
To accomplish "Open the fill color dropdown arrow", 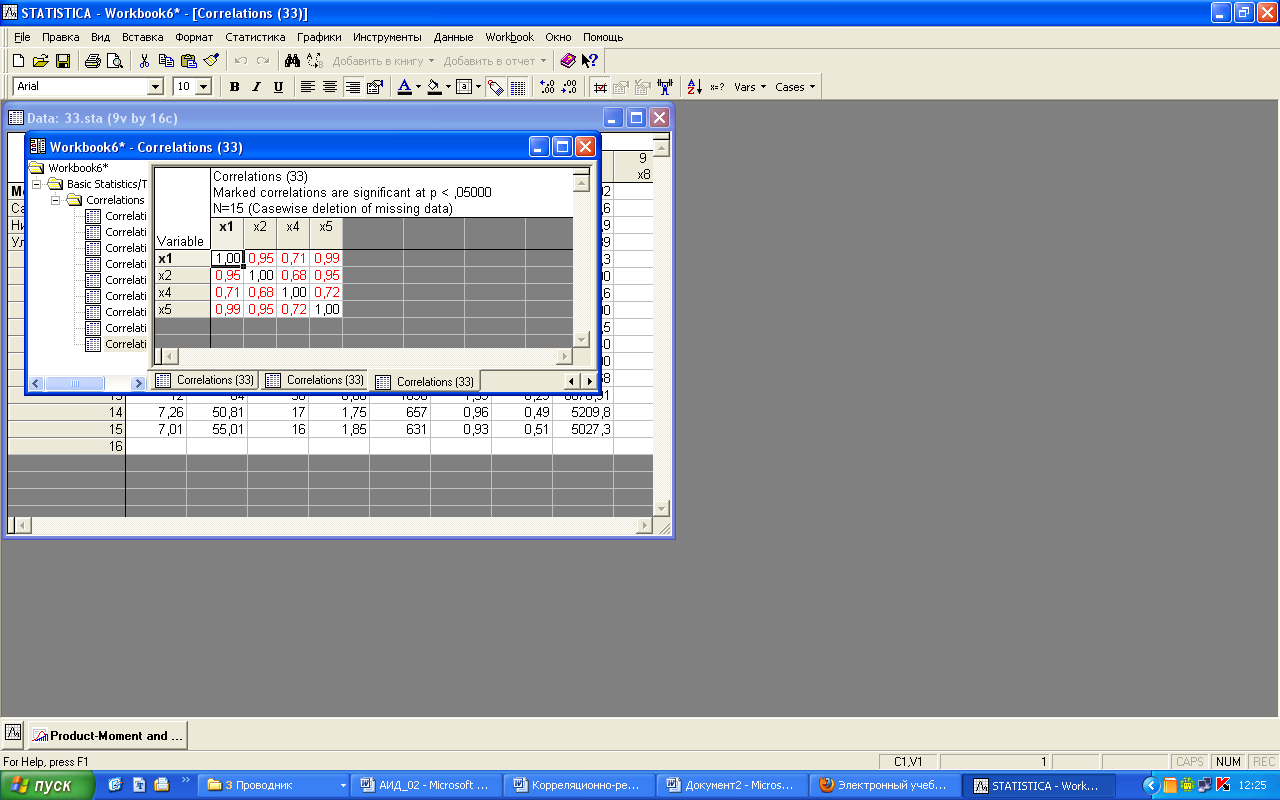I will [x=448, y=87].
